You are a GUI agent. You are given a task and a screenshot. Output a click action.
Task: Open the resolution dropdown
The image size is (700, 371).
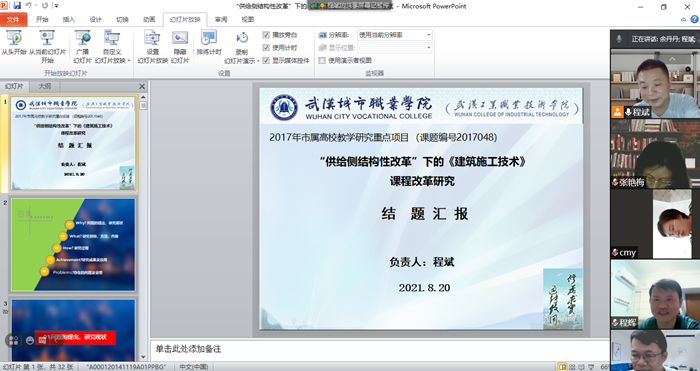tap(395, 35)
